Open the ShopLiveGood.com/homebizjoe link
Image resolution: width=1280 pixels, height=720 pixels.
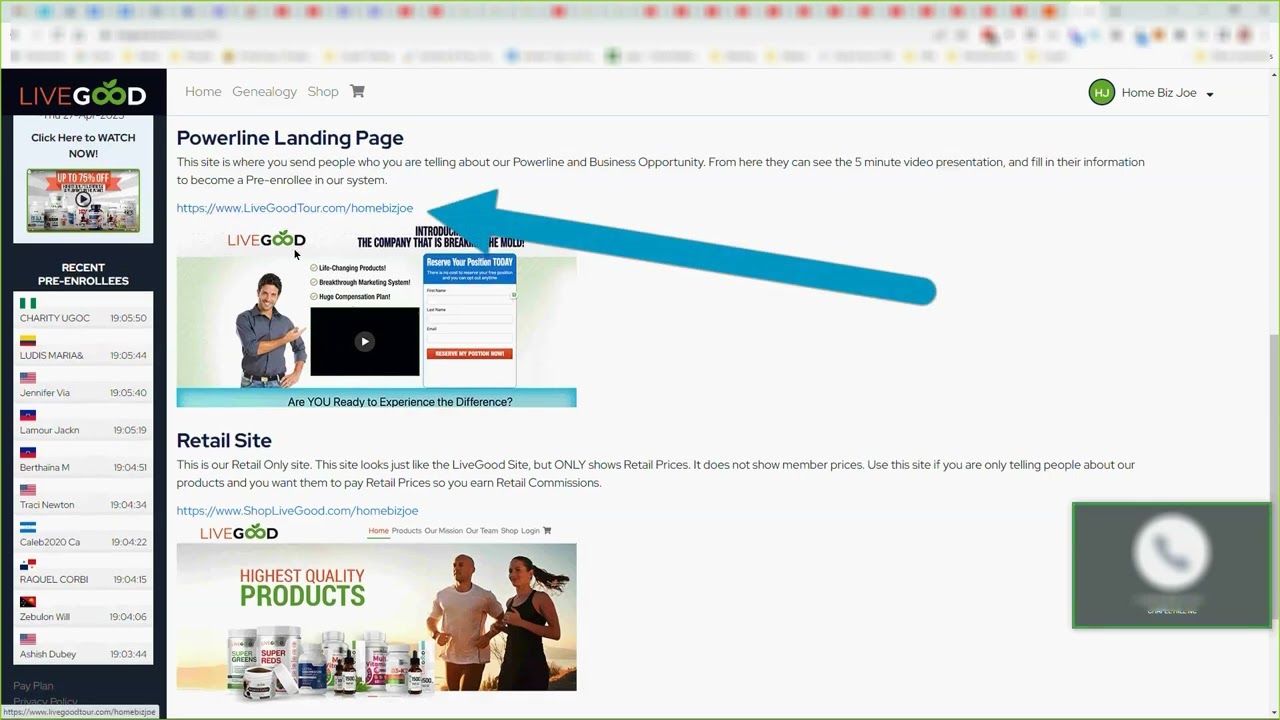tap(297, 510)
